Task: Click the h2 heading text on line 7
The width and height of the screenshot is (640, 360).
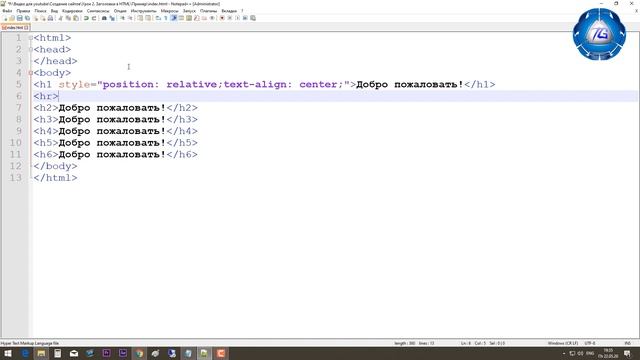Action: pyautogui.click(x=112, y=108)
